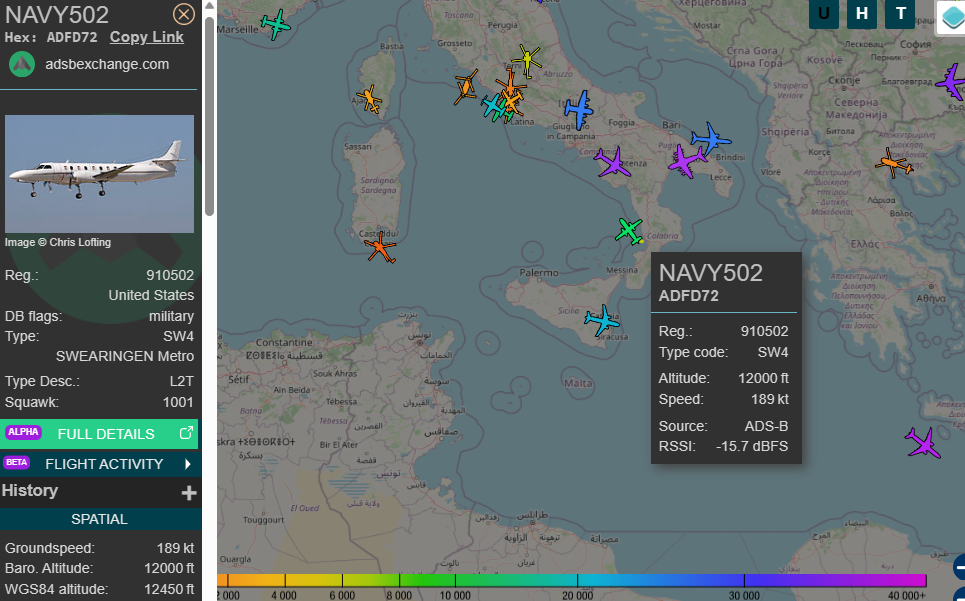Click the scrollbar up arrow in the info panel
The width and height of the screenshot is (965, 601).
209,6
